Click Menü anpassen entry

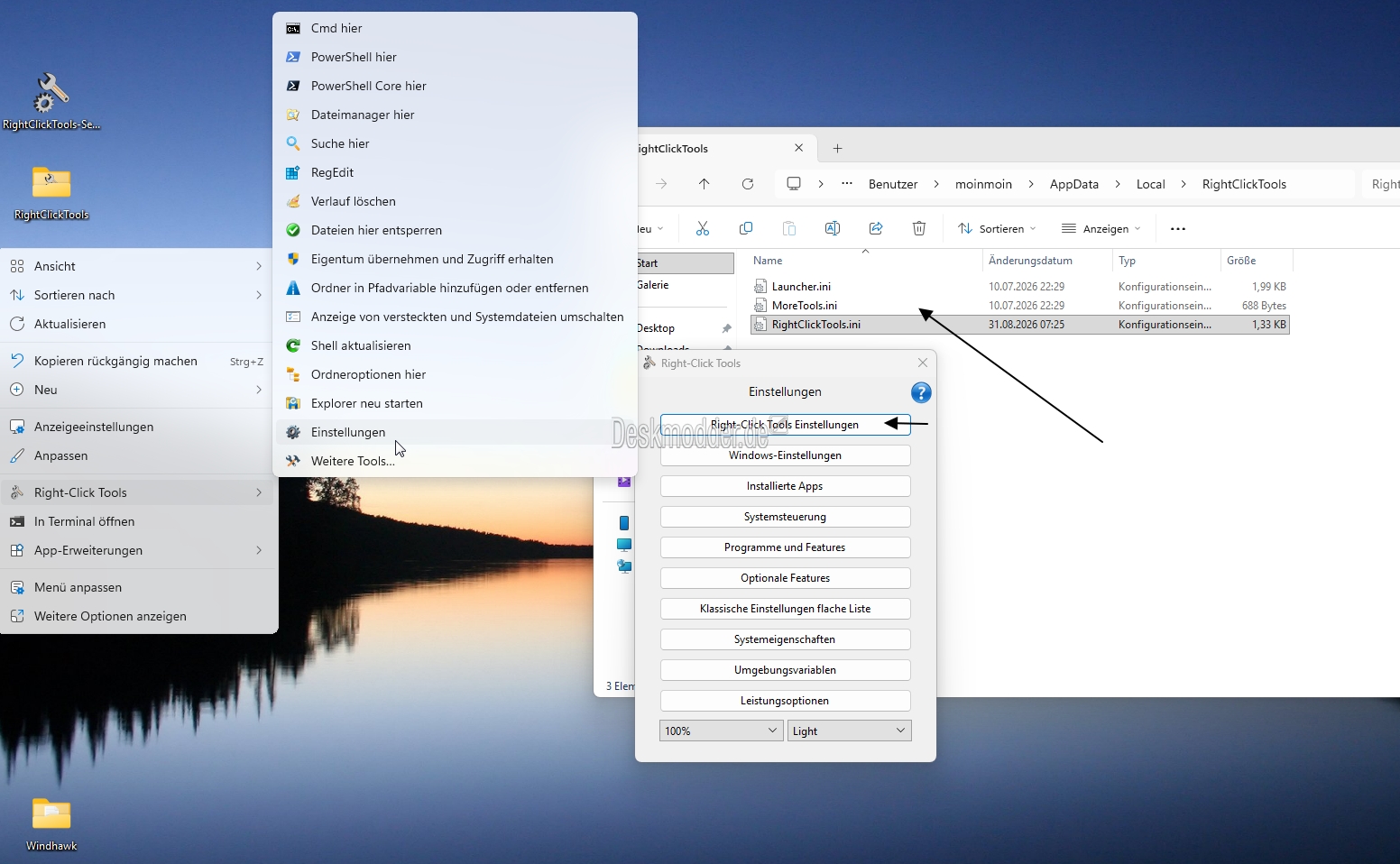139,587
